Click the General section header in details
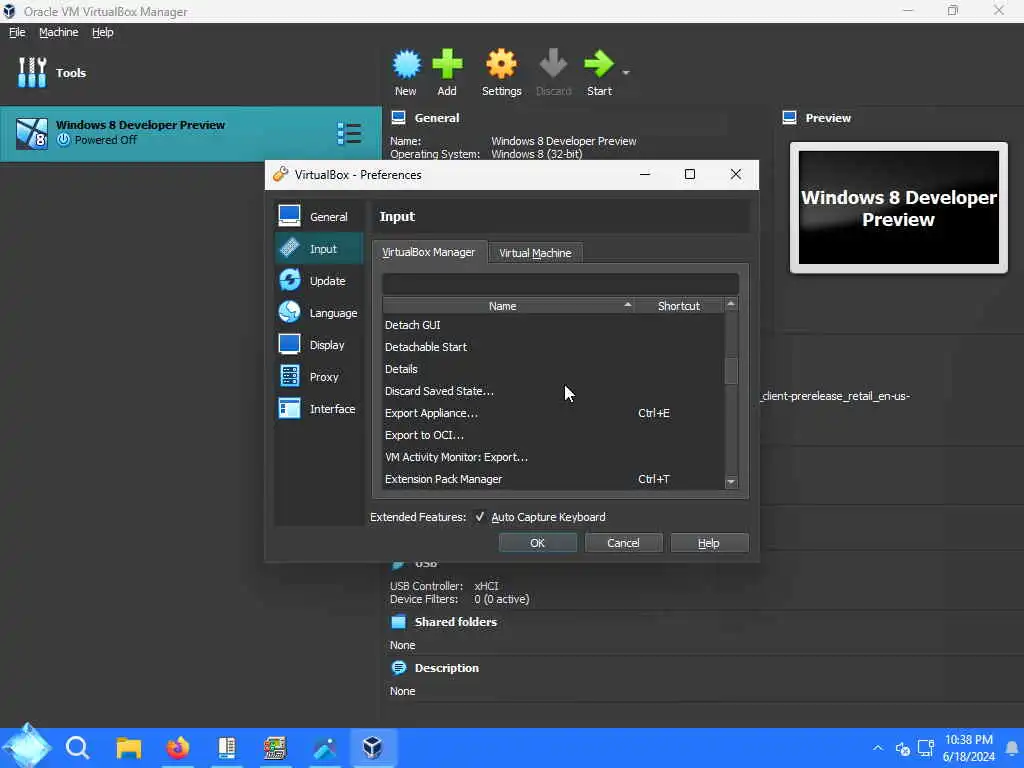Viewport: 1024px width, 768px height. (436, 118)
